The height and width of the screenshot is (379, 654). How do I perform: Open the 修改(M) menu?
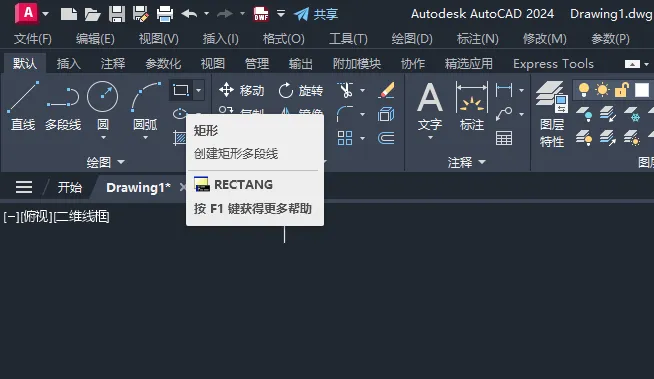pyautogui.click(x=545, y=39)
